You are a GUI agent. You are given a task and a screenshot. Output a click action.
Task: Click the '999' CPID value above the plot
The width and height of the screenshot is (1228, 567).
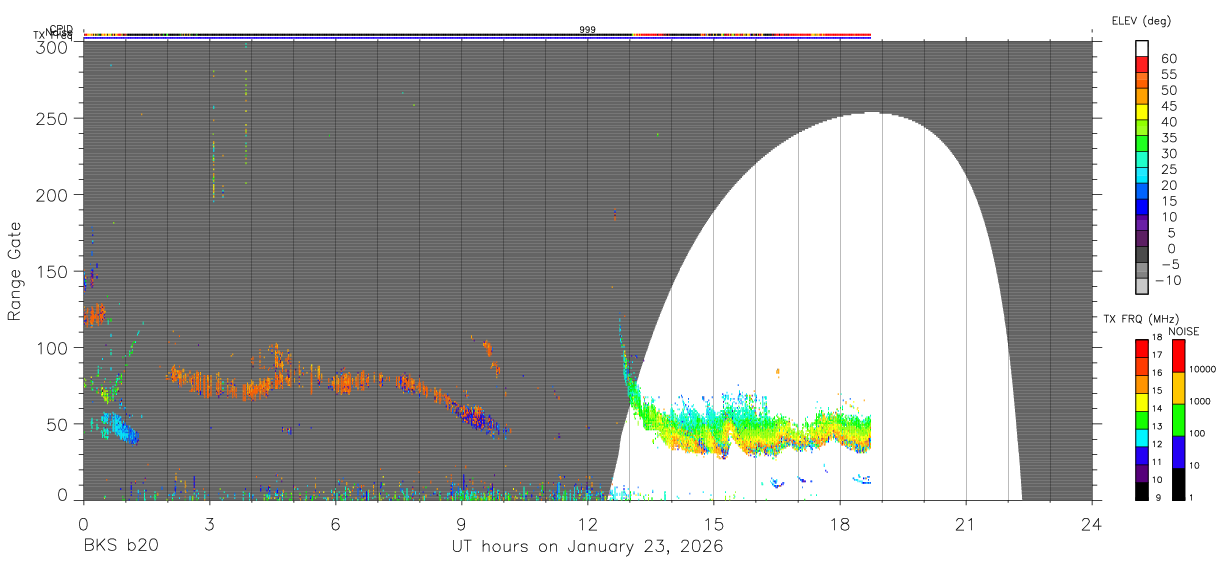[x=587, y=30]
